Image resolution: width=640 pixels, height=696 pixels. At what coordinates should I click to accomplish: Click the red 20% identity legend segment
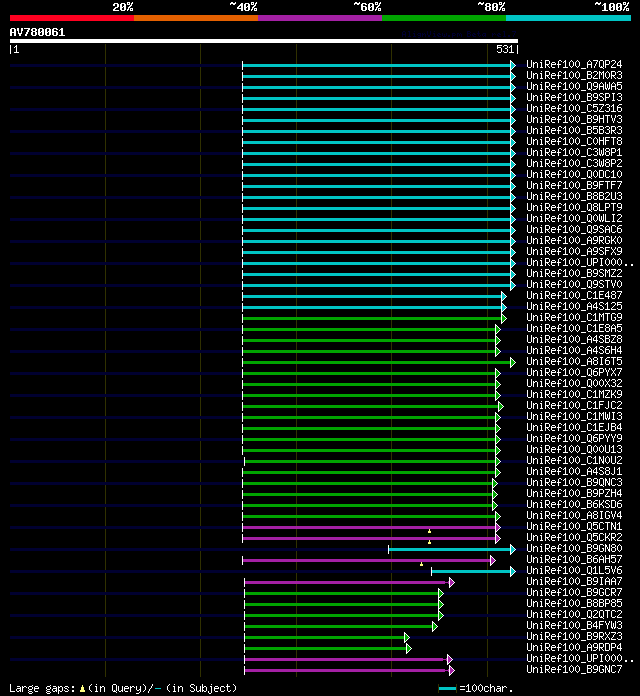(x=72, y=18)
